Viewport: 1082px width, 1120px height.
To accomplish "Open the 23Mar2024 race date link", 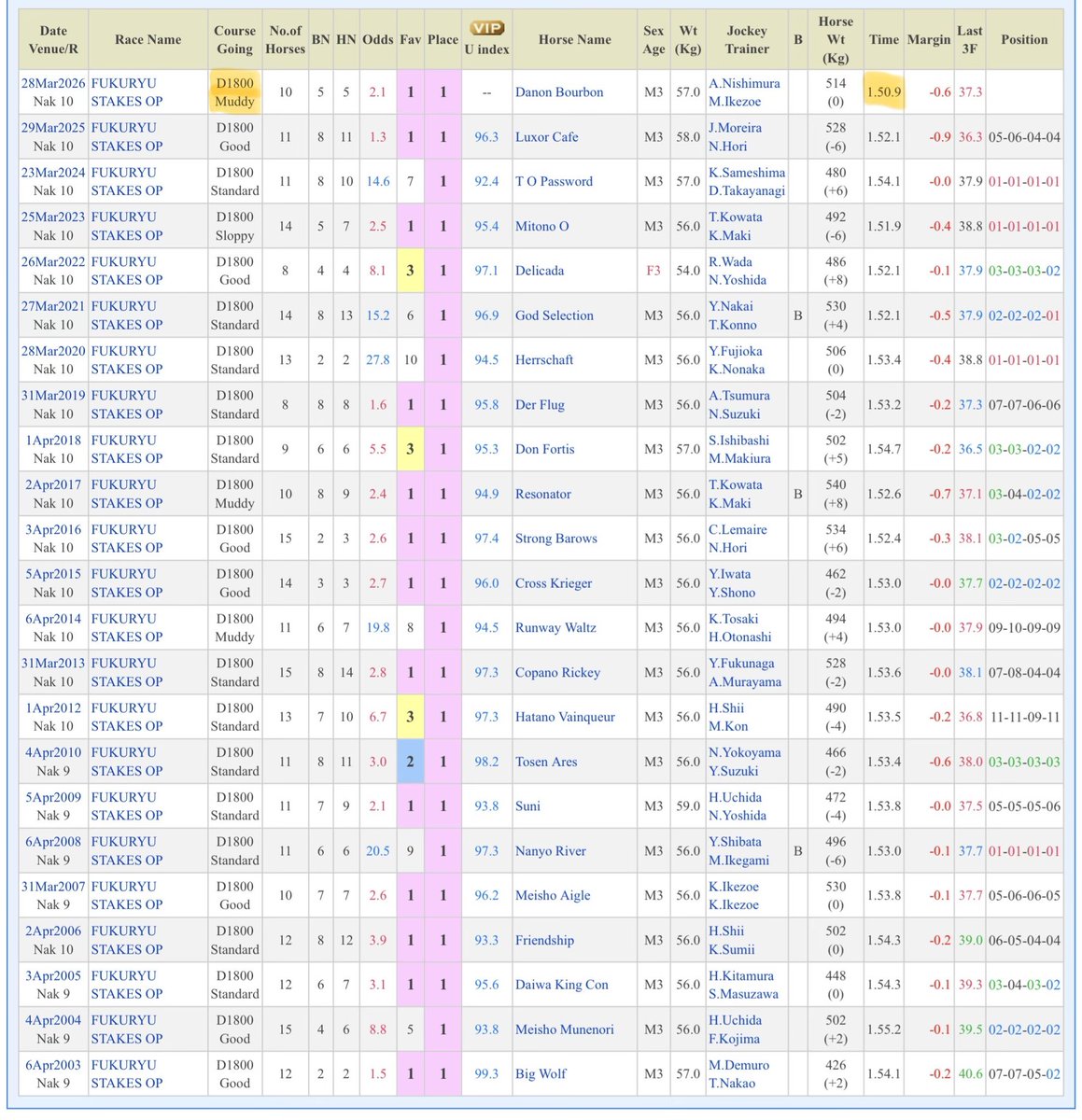I will click(x=53, y=173).
